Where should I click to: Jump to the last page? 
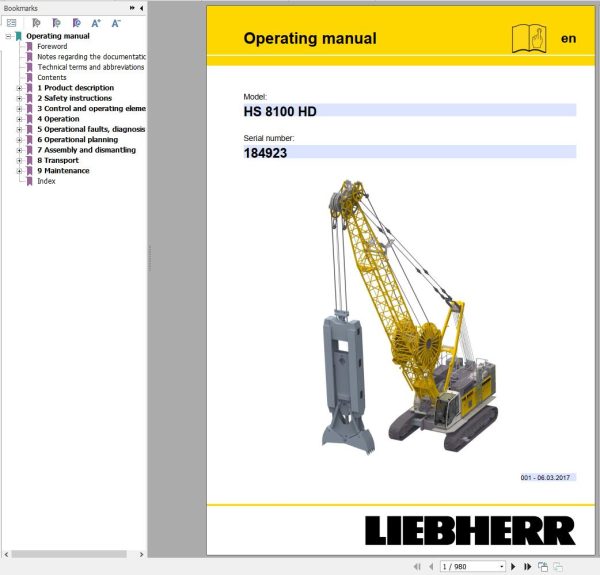527,566
